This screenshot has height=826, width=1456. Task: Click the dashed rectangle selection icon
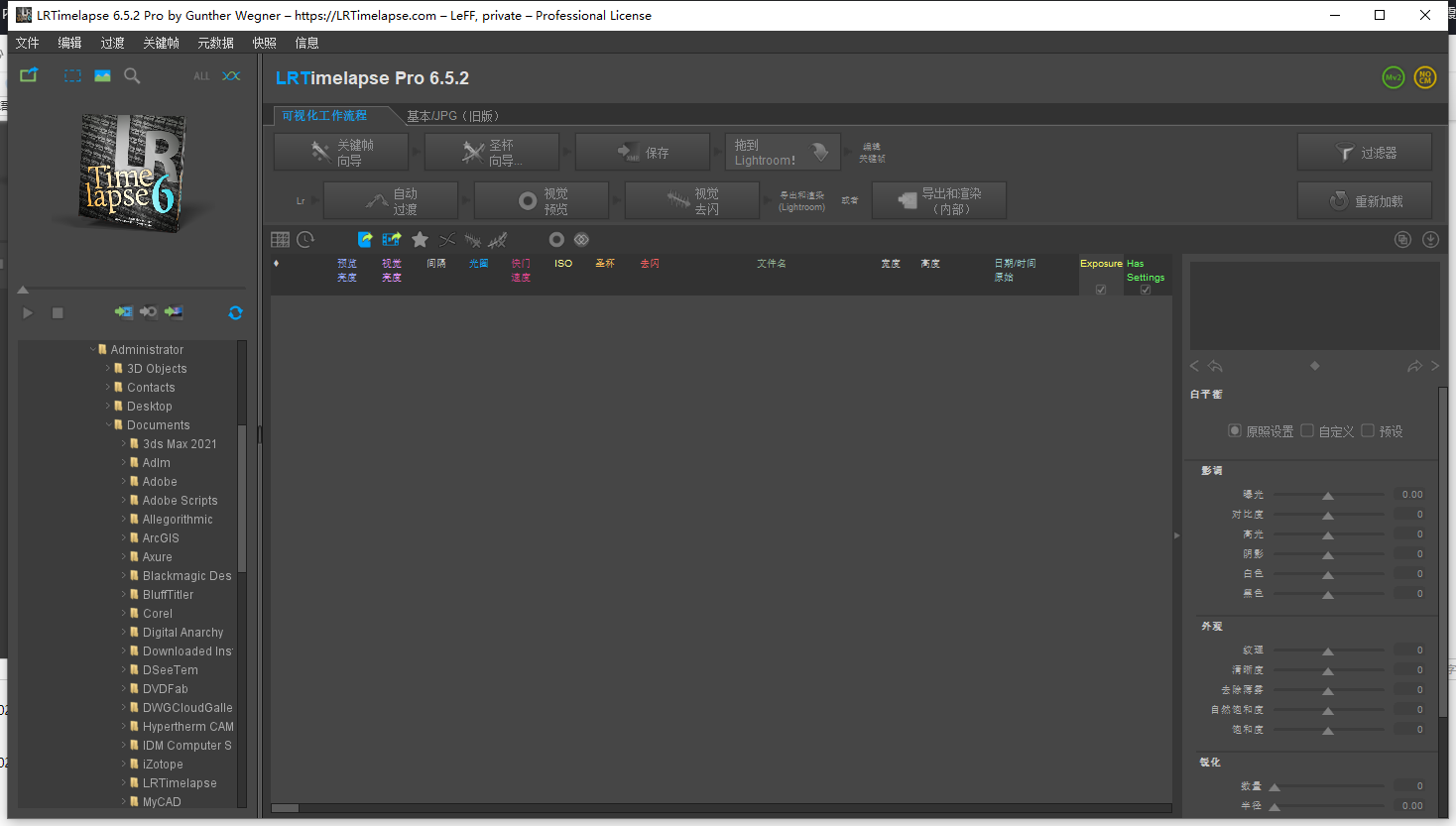(x=73, y=75)
